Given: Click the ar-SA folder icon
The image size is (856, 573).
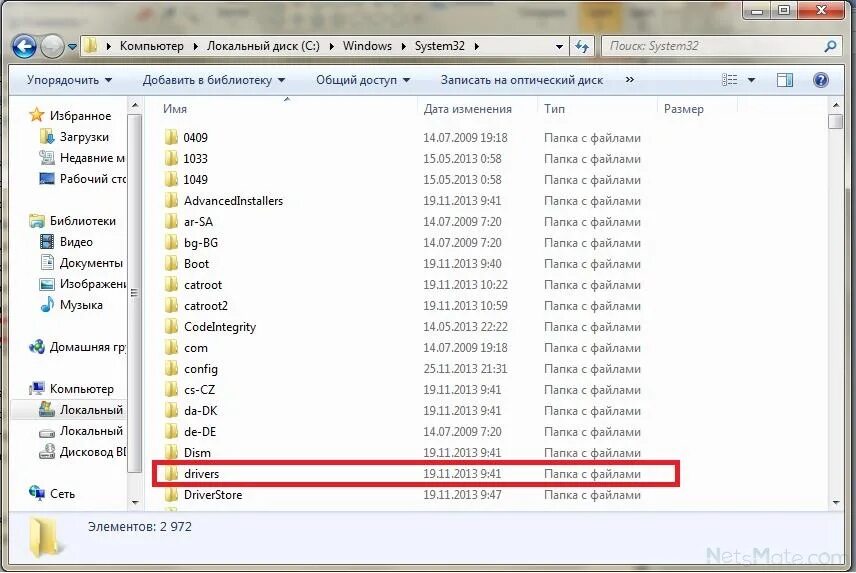Looking at the screenshot, I should (x=171, y=221).
